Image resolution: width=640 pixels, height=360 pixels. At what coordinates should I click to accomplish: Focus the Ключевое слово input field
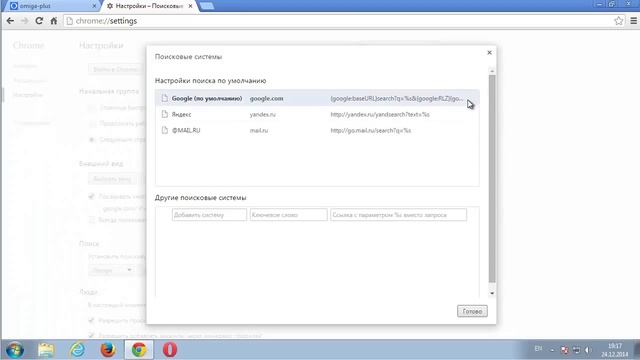[x=289, y=215]
